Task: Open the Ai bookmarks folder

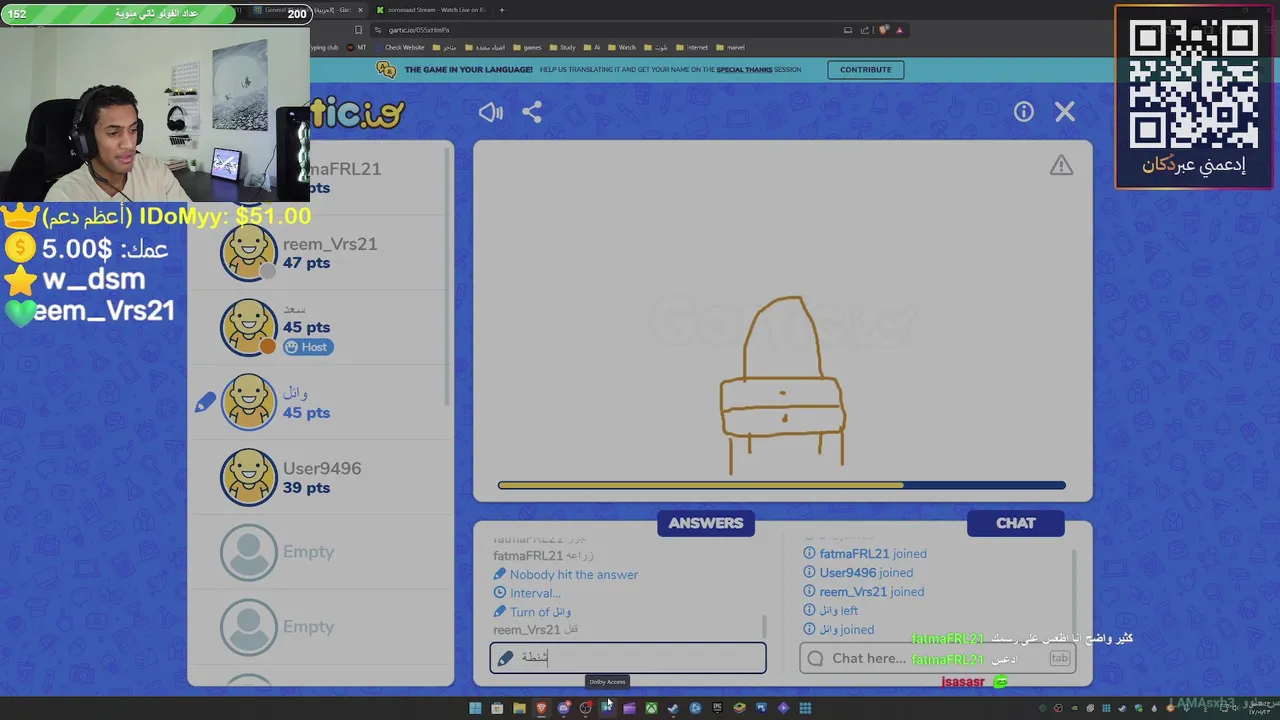Action: tap(592, 47)
